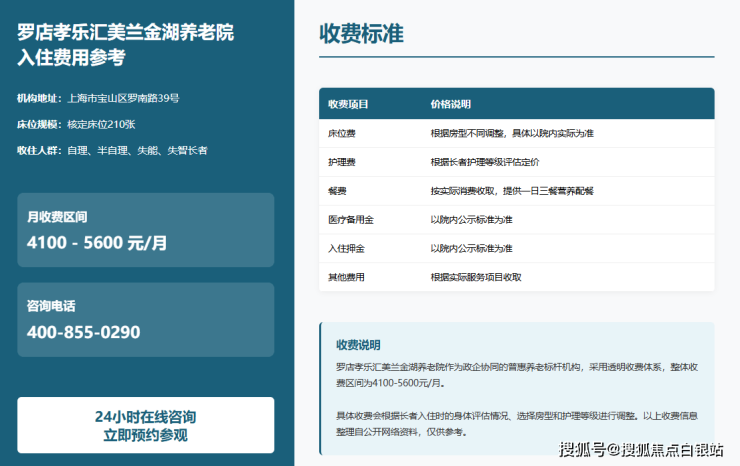
Task: Click the 收费标准 heading
Action: point(362,34)
